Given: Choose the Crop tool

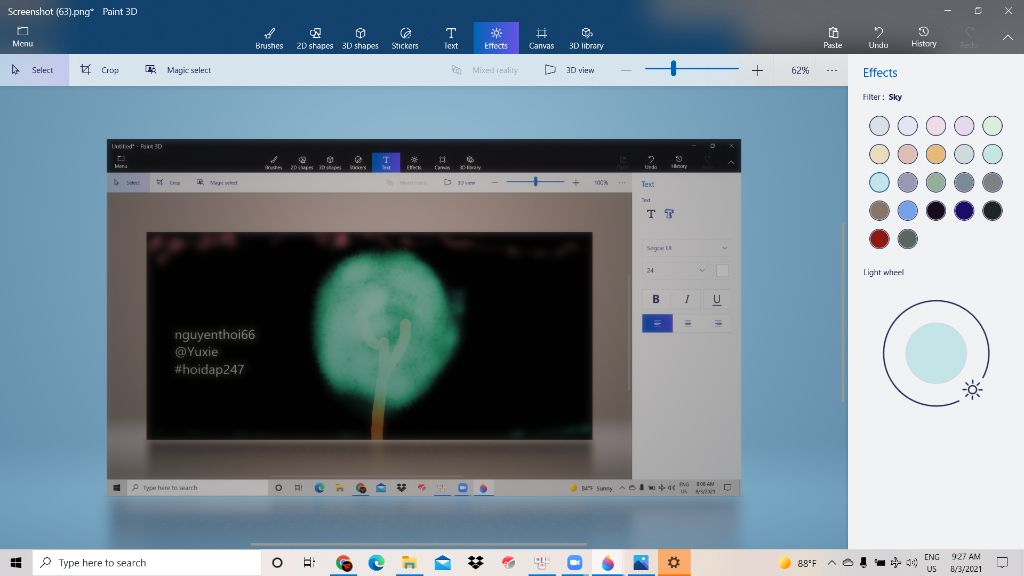Looking at the screenshot, I should (x=99, y=70).
